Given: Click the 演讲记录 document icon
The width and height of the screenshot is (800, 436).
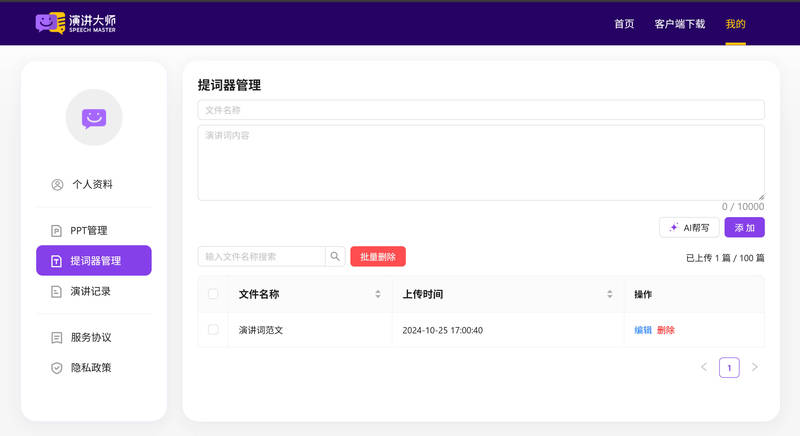Looking at the screenshot, I should coord(57,292).
